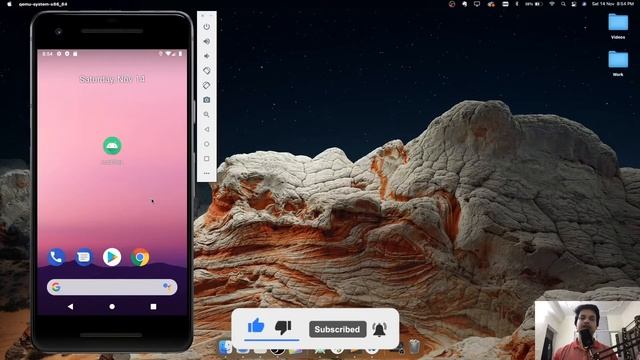Click the webcam video thumbnail

(x=587, y=330)
